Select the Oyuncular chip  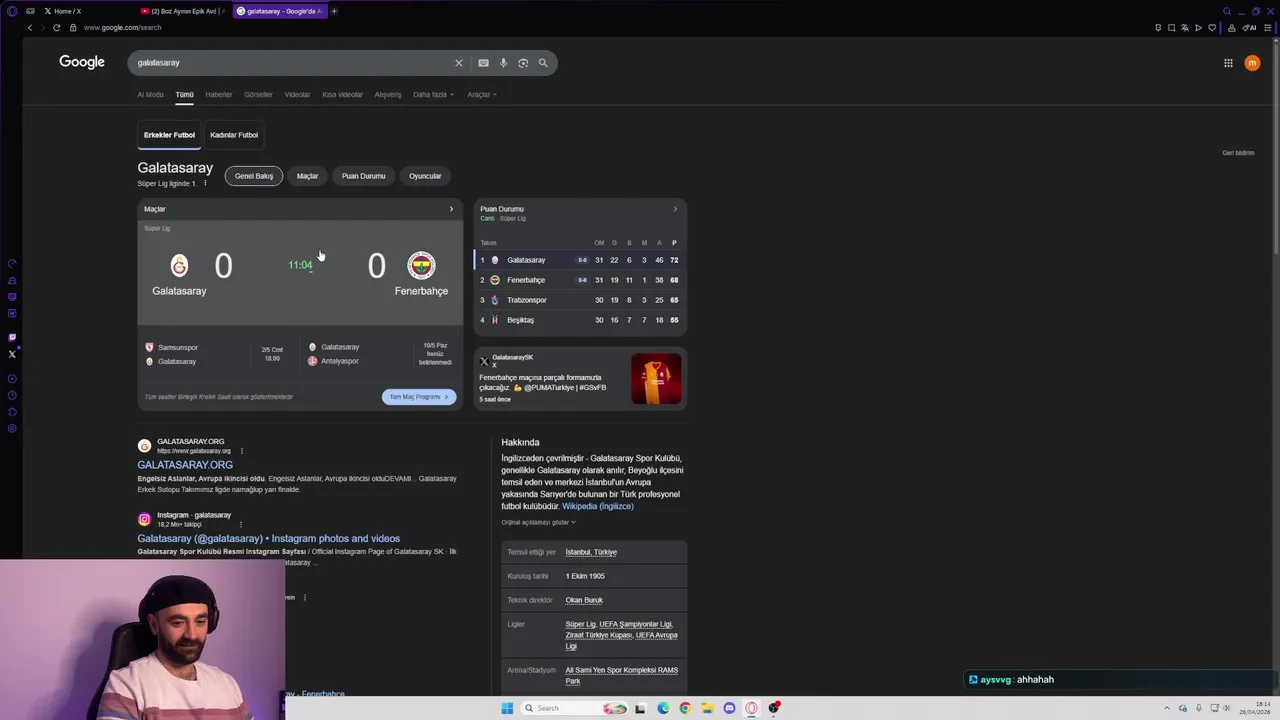click(425, 176)
